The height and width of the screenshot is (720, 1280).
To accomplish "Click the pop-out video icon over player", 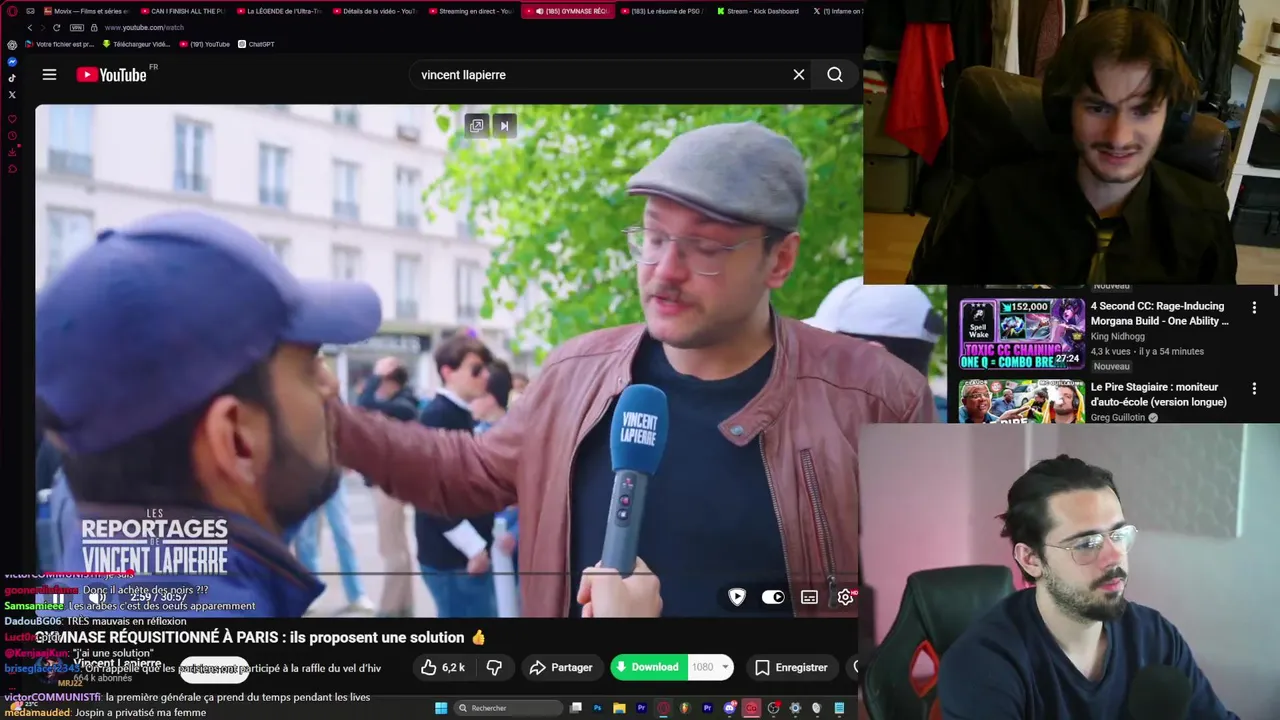I will click(477, 125).
